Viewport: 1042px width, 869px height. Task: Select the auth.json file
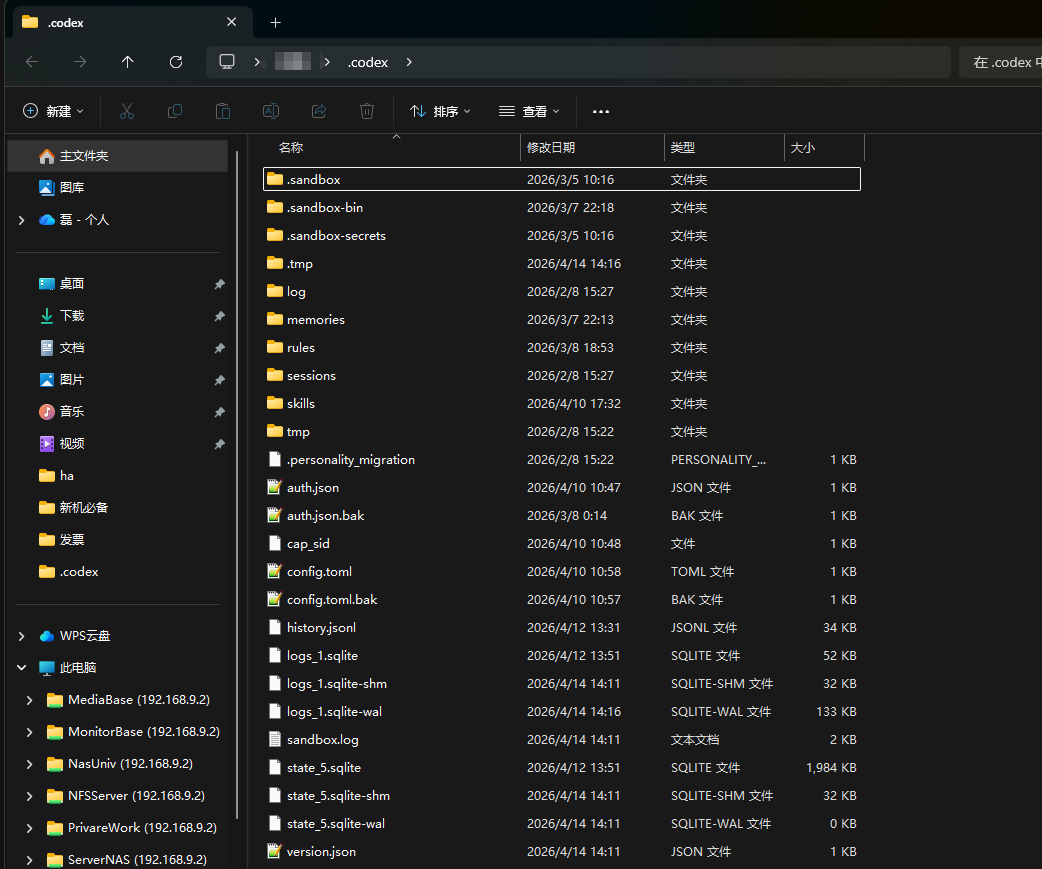tap(562, 488)
